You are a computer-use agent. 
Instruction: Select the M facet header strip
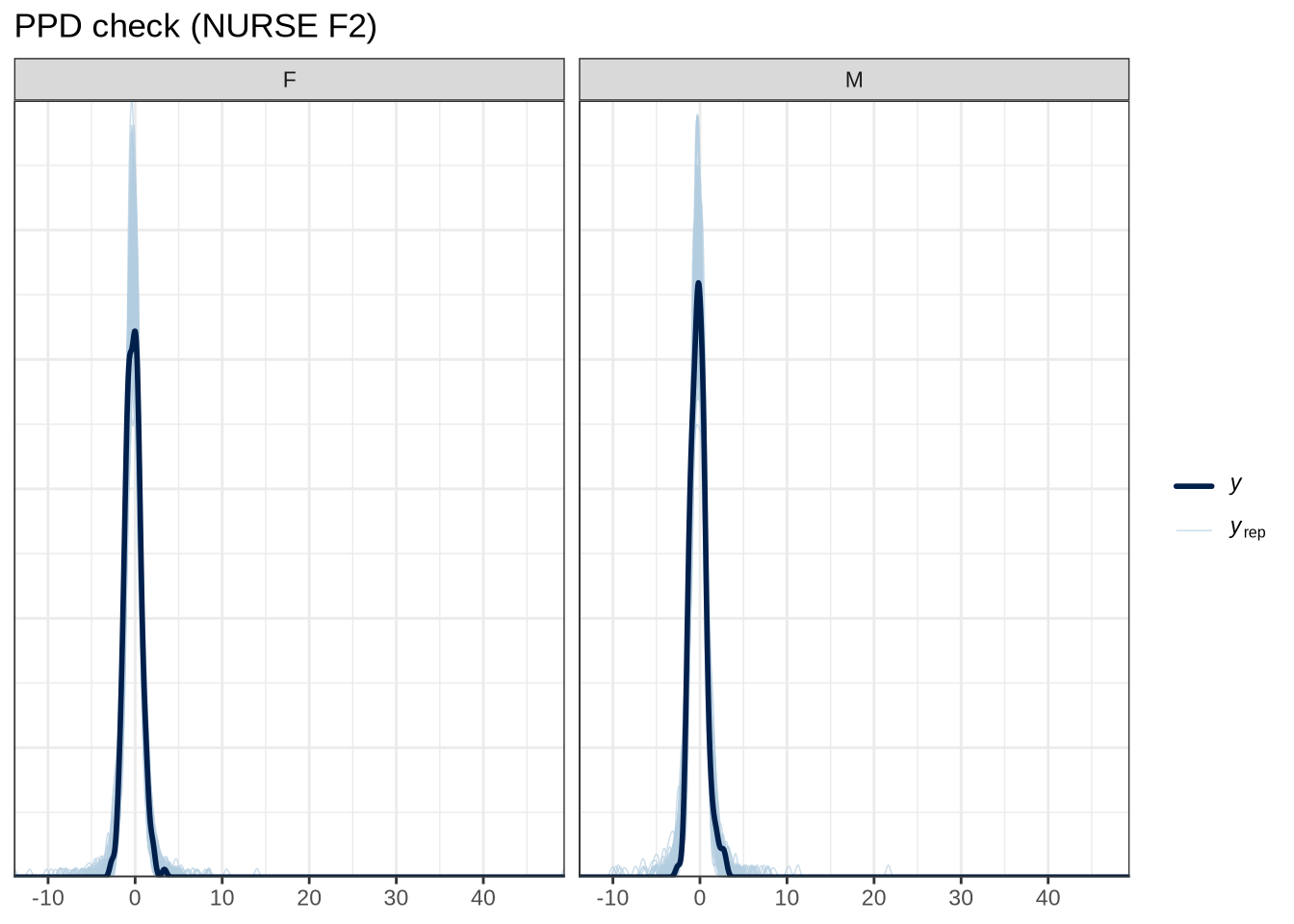click(853, 80)
